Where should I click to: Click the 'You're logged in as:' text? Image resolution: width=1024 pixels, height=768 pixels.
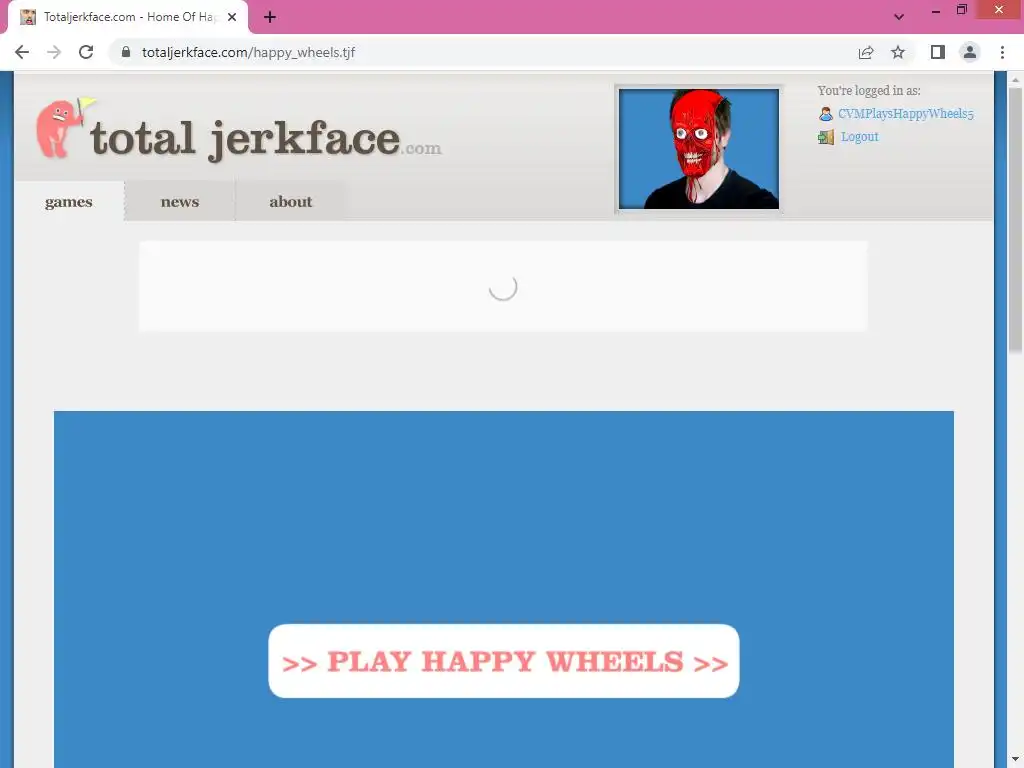(869, 91)
